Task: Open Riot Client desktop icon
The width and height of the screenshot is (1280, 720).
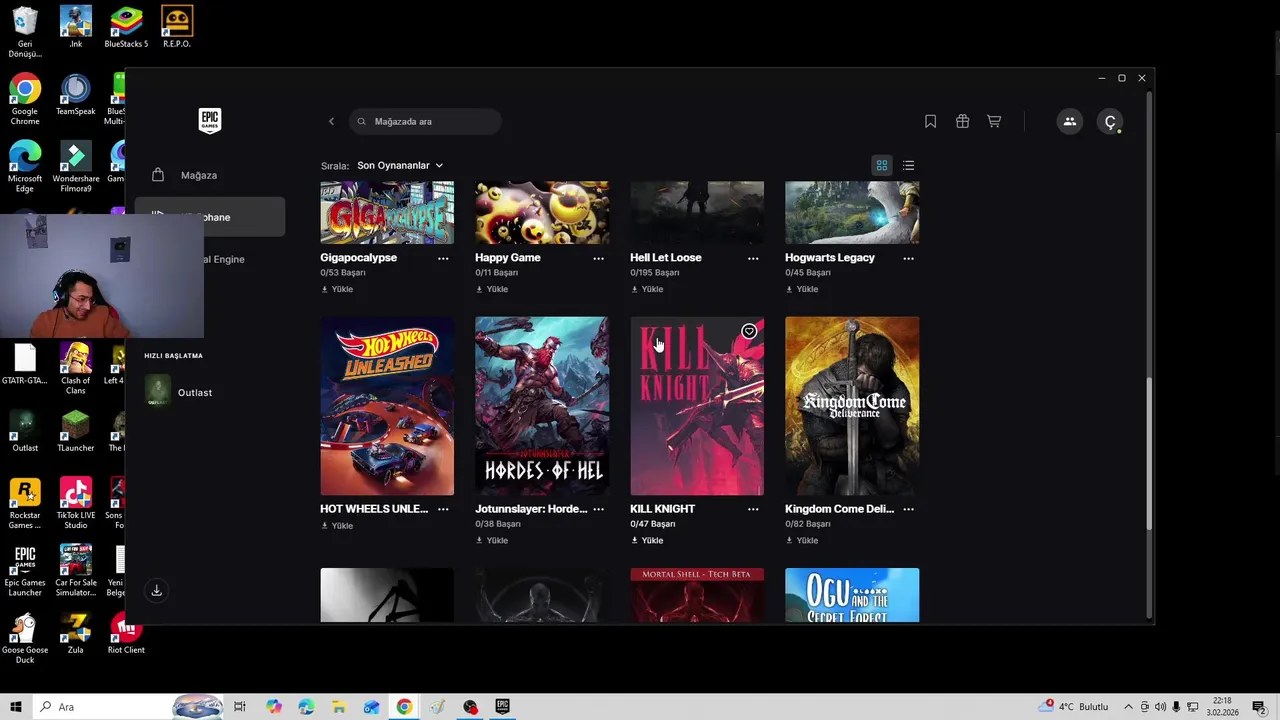Action: [126, 633]
